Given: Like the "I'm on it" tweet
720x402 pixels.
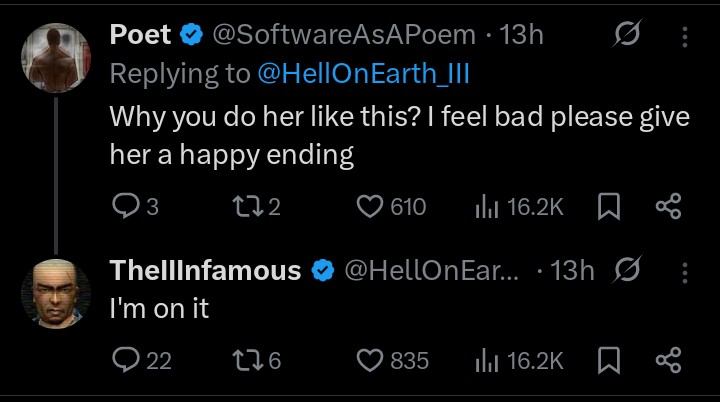Looking at the screenshot, I should 372,360.
